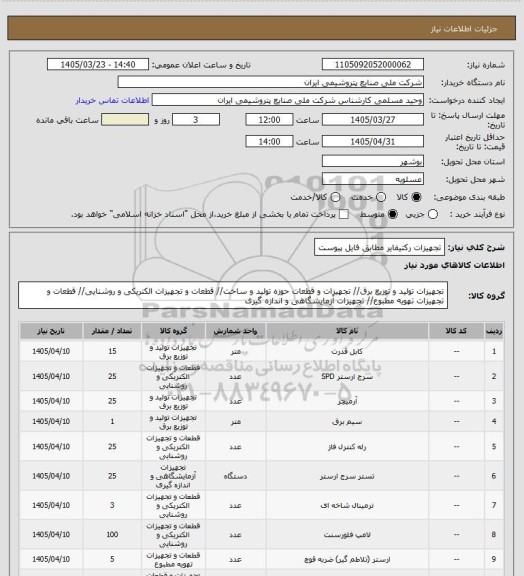Select the سیم برق item name

point(347,422)
